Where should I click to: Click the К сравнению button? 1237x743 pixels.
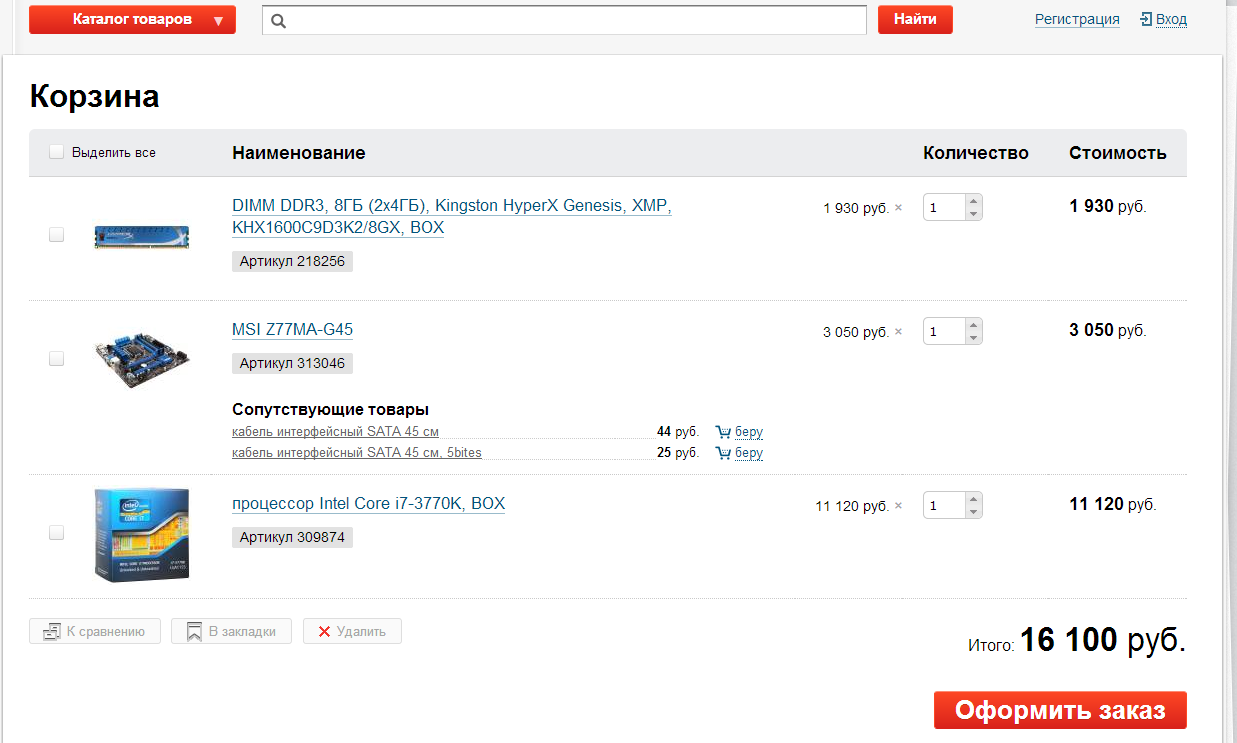coord(95,631)
